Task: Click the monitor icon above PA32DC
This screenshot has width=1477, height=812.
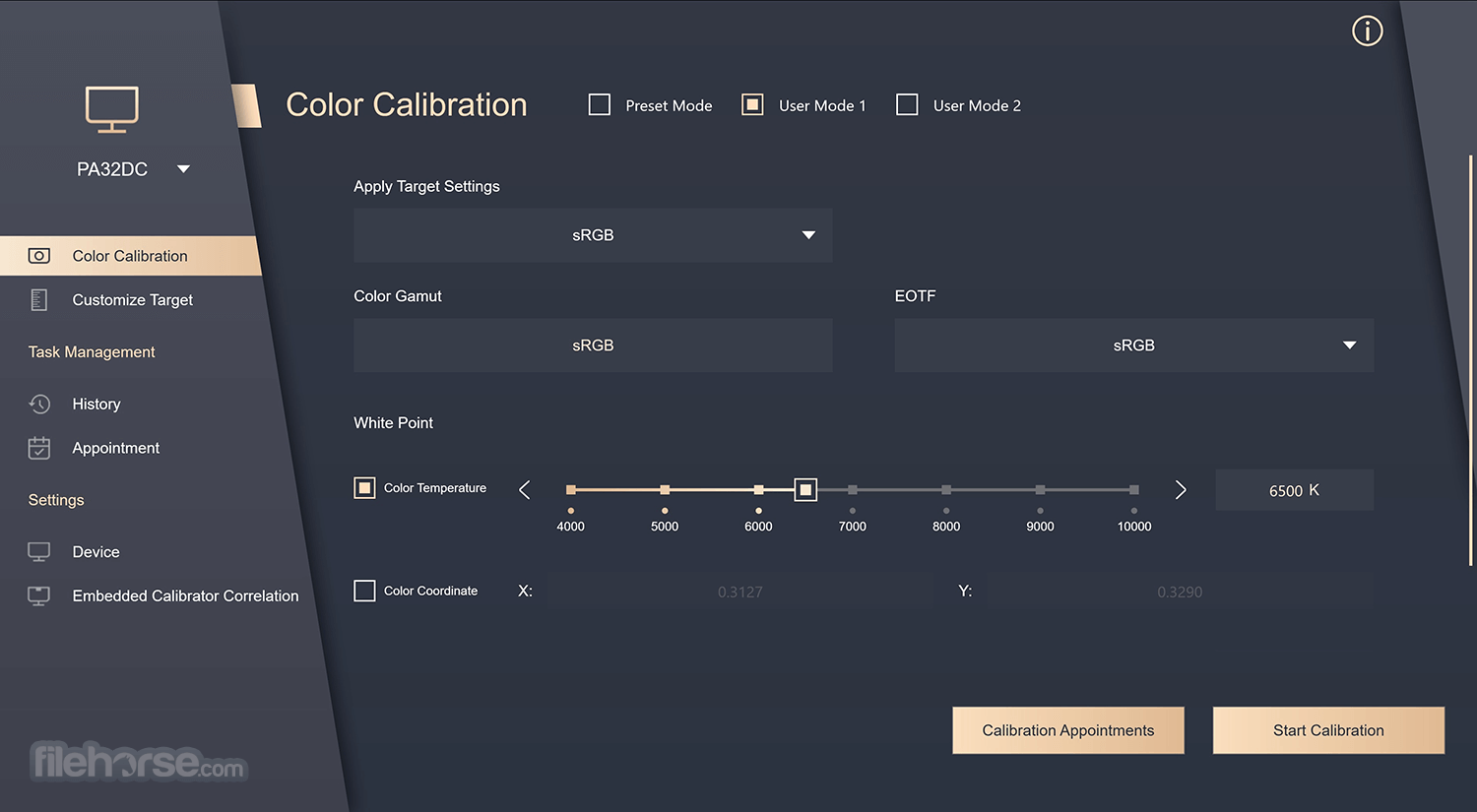Action: [x=111, y=109]
